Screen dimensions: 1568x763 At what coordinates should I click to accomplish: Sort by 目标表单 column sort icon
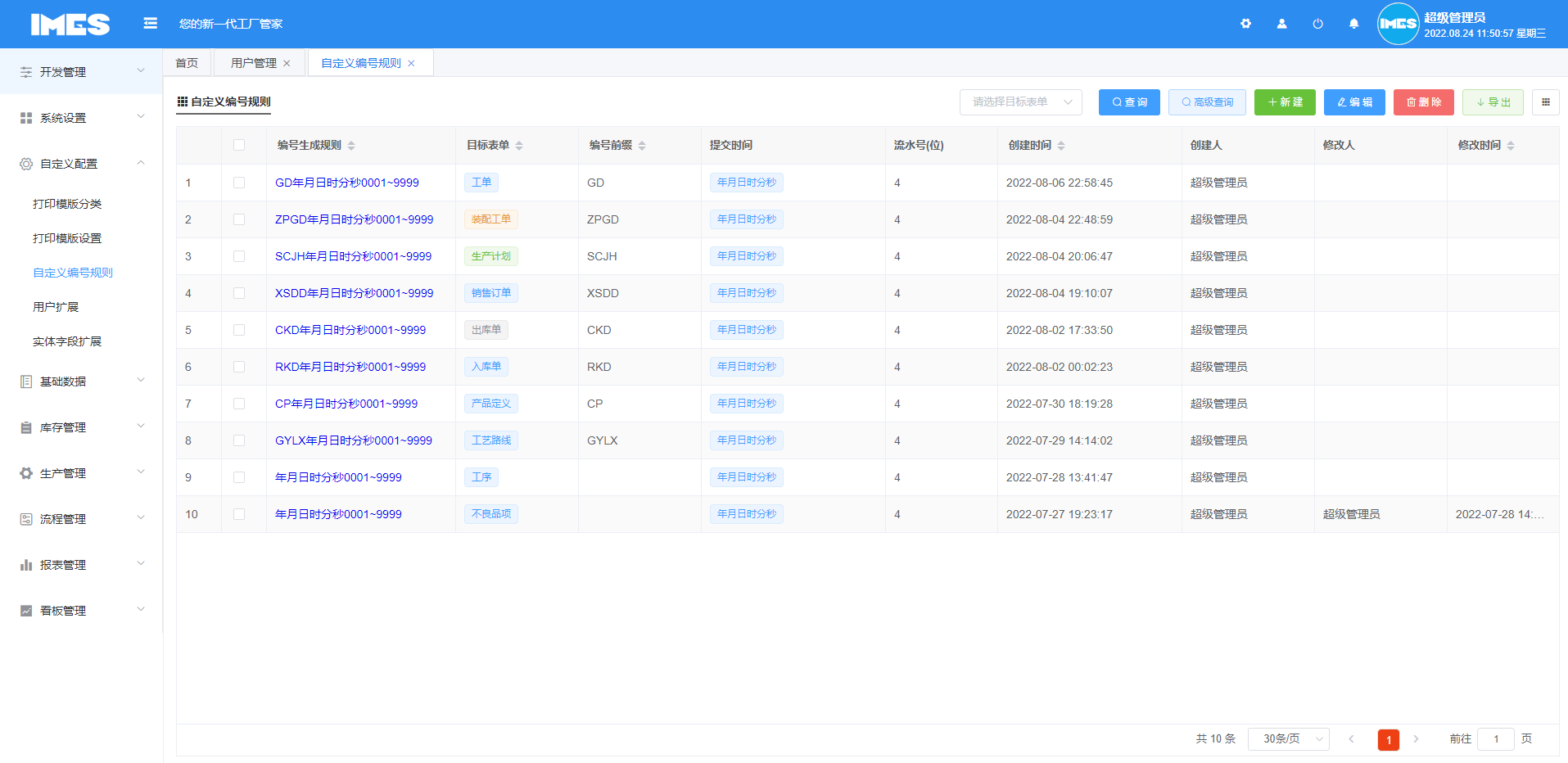[519, 146]
